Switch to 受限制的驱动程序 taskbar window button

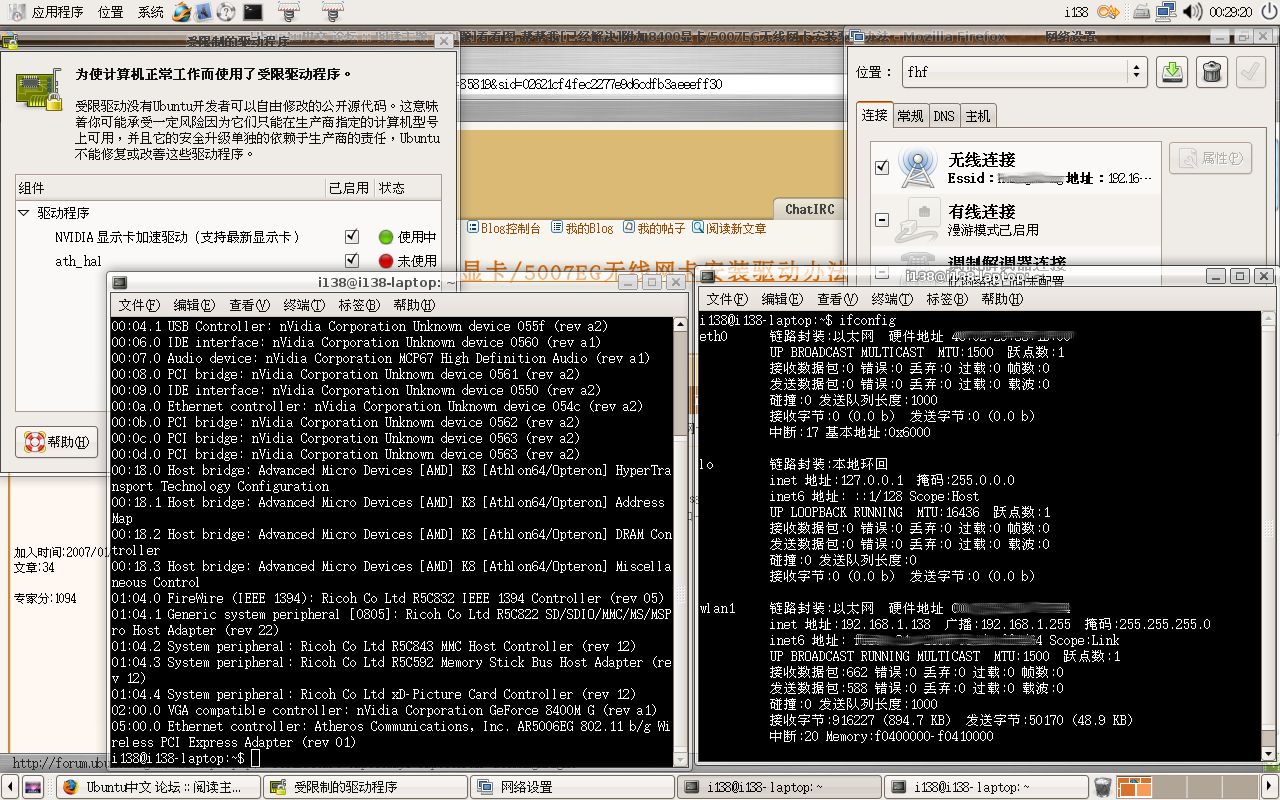[x=366, y=787]
